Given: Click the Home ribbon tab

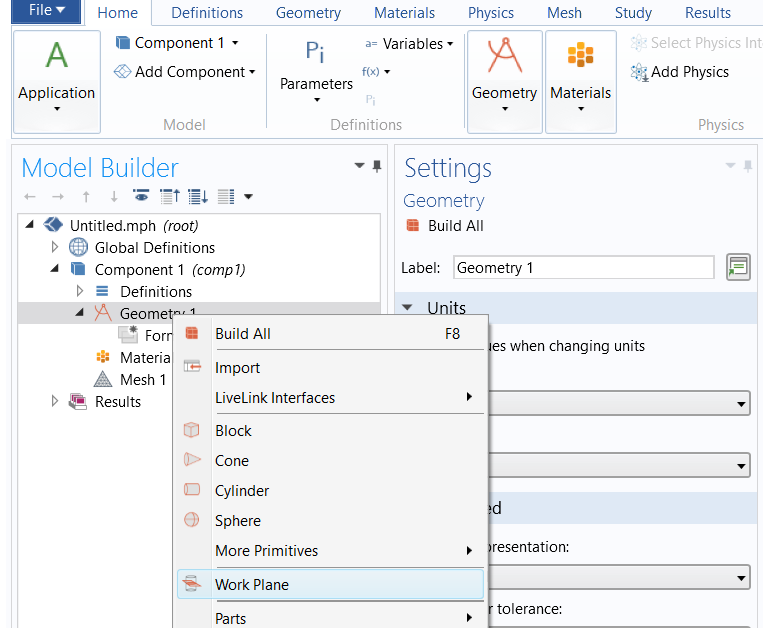Looking at the screenshot, I should [118, 13].
